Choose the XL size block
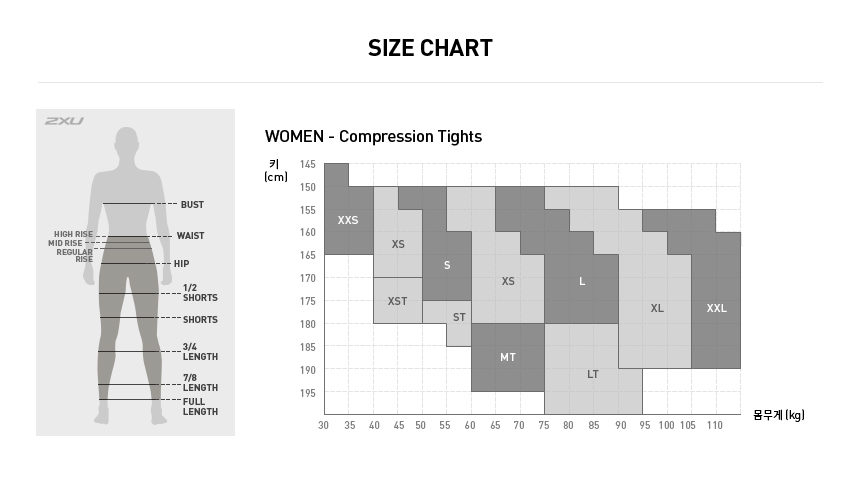The height and width of the screenshot is (488, 860). (x=656, y=308)
